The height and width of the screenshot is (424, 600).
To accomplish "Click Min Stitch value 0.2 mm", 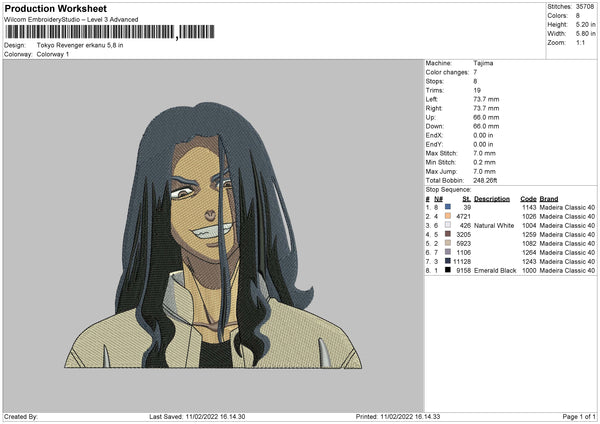I will tap(484, 162).
